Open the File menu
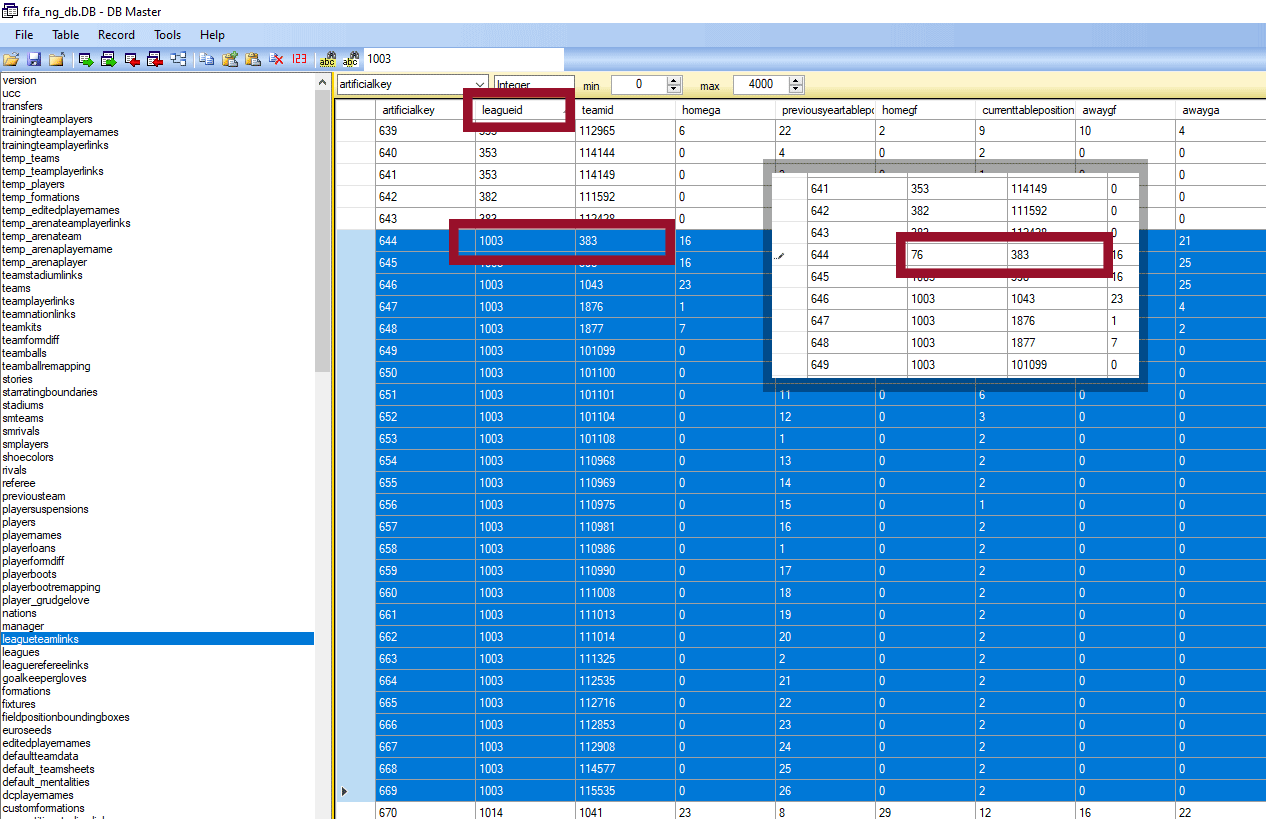1266x819 pixels. (x=24, y=35)
